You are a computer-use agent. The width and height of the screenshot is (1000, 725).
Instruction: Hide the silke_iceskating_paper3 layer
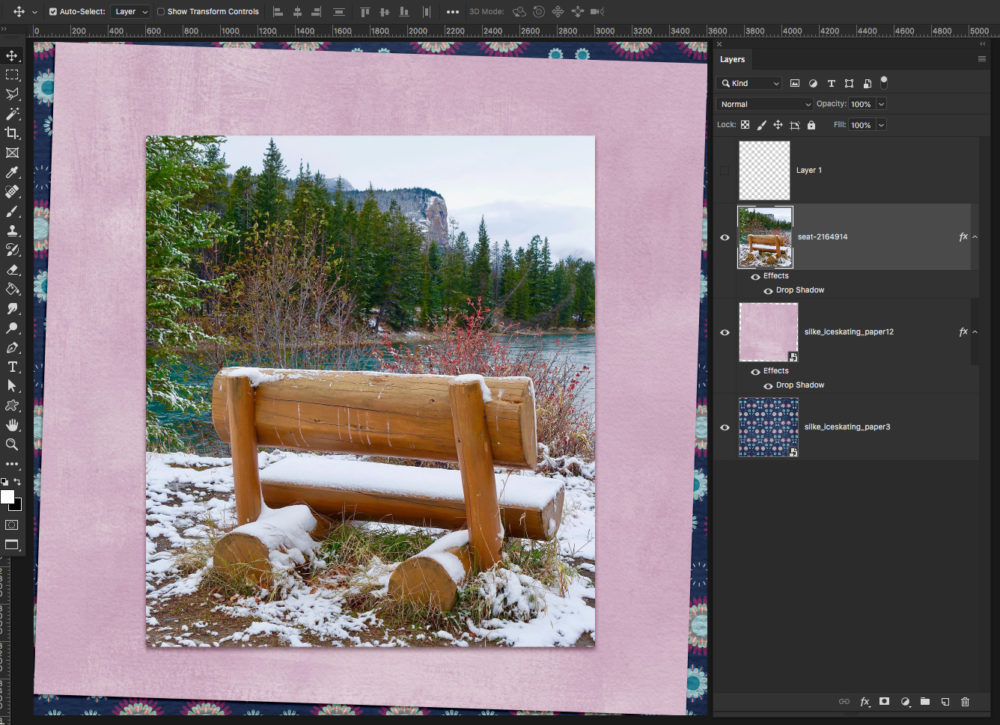[725, 427]
